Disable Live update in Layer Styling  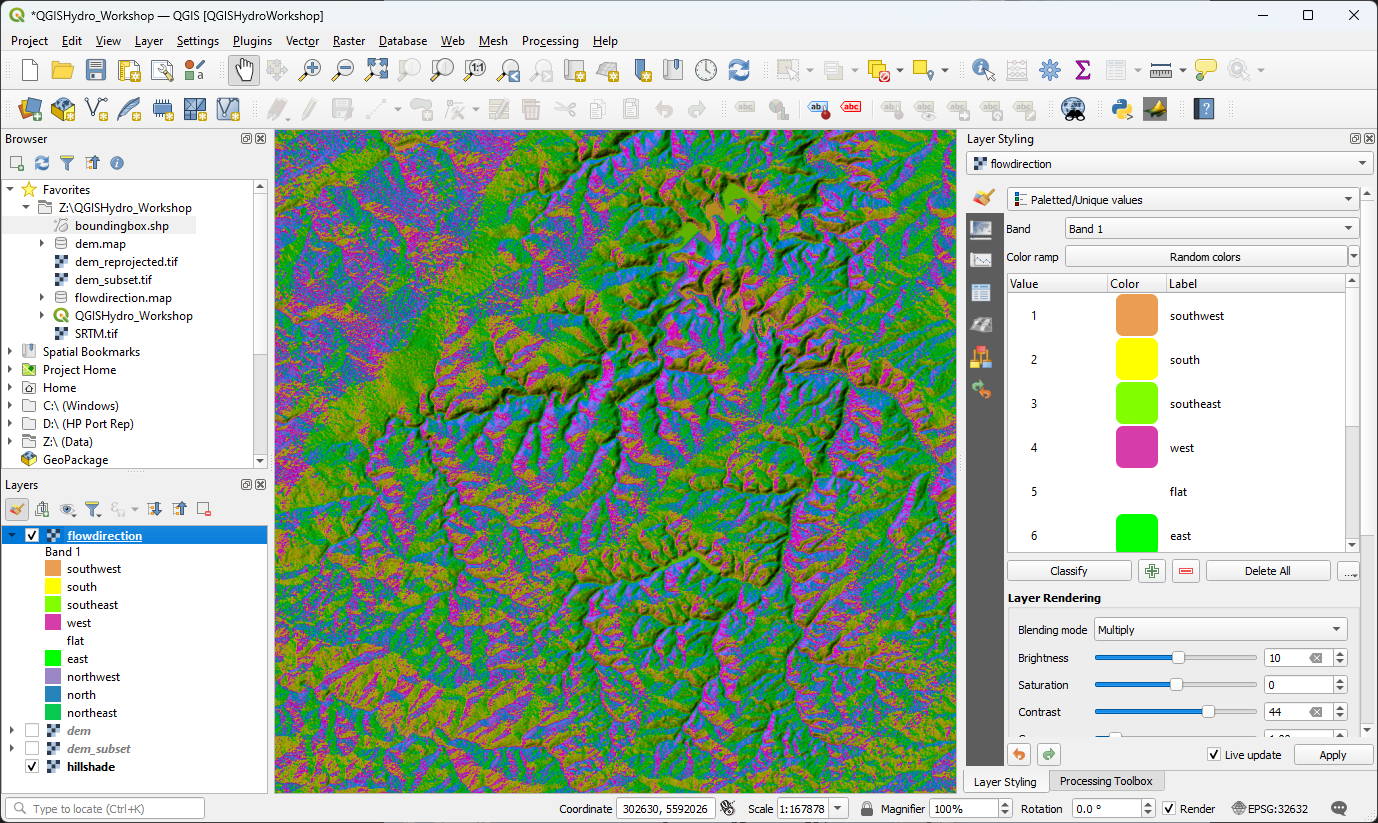1213,754
